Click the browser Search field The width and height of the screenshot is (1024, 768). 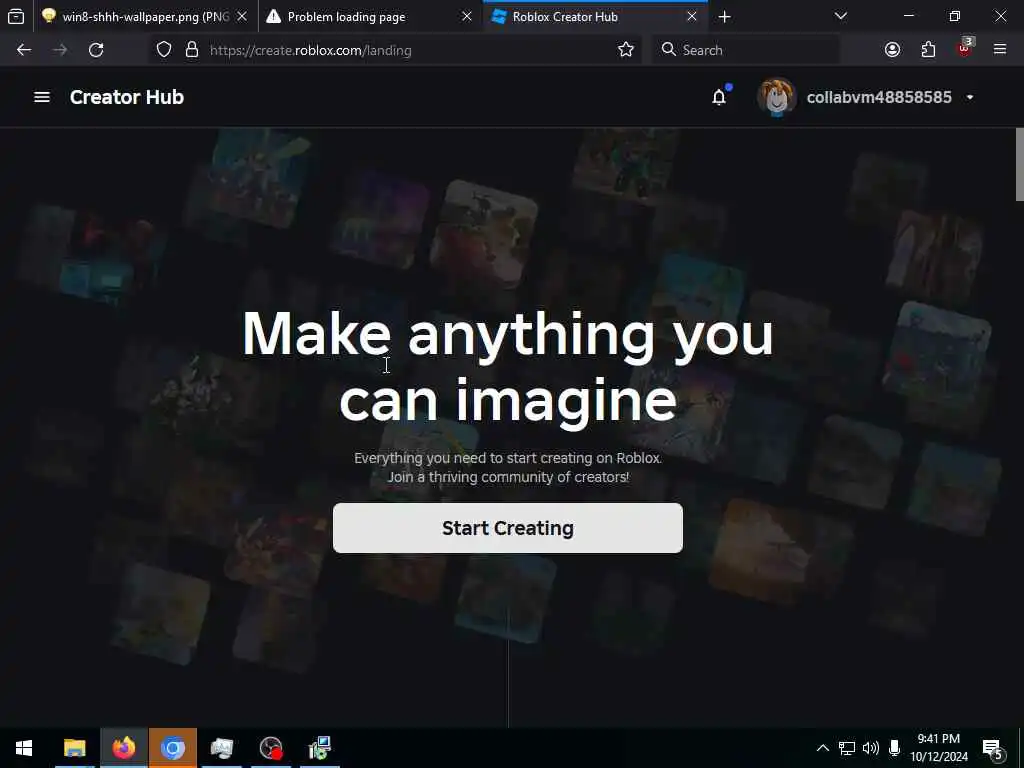(x=746, y=50)
